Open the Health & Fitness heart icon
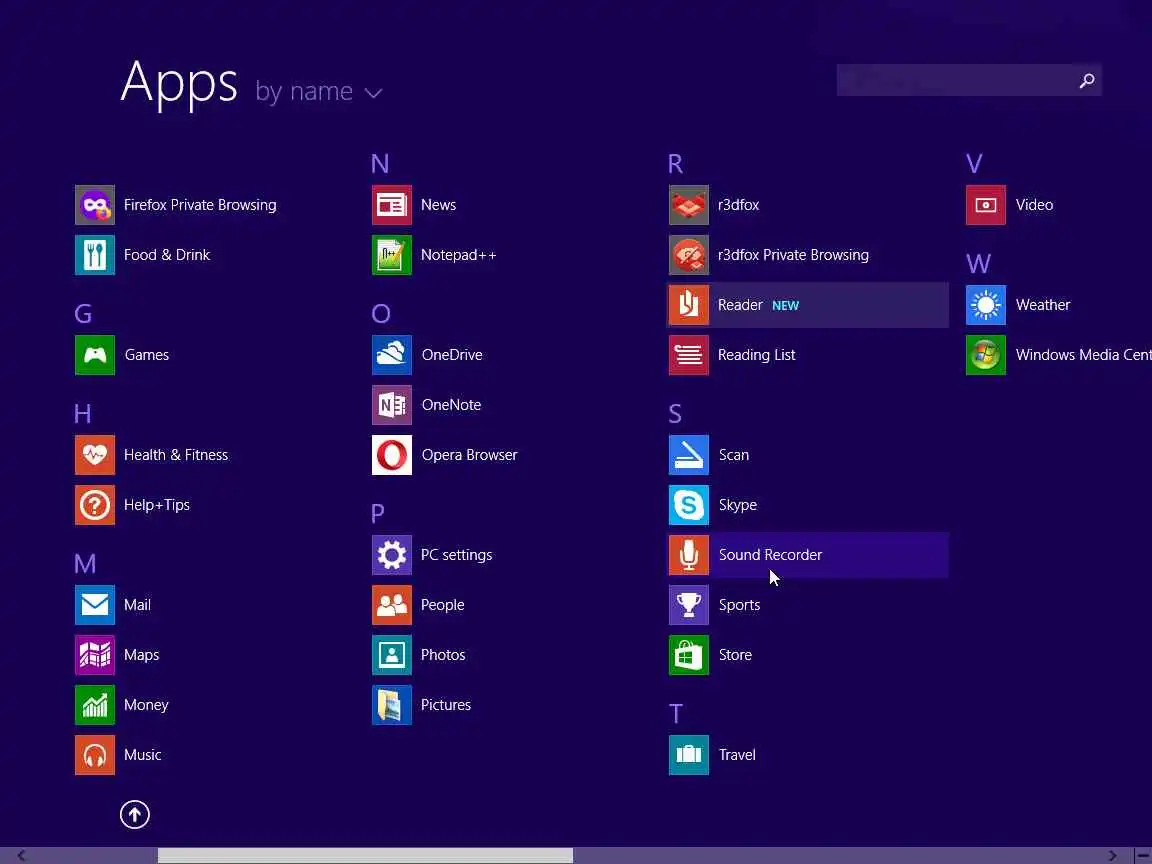Screen dimensions: 1152x864 (95, 455)
